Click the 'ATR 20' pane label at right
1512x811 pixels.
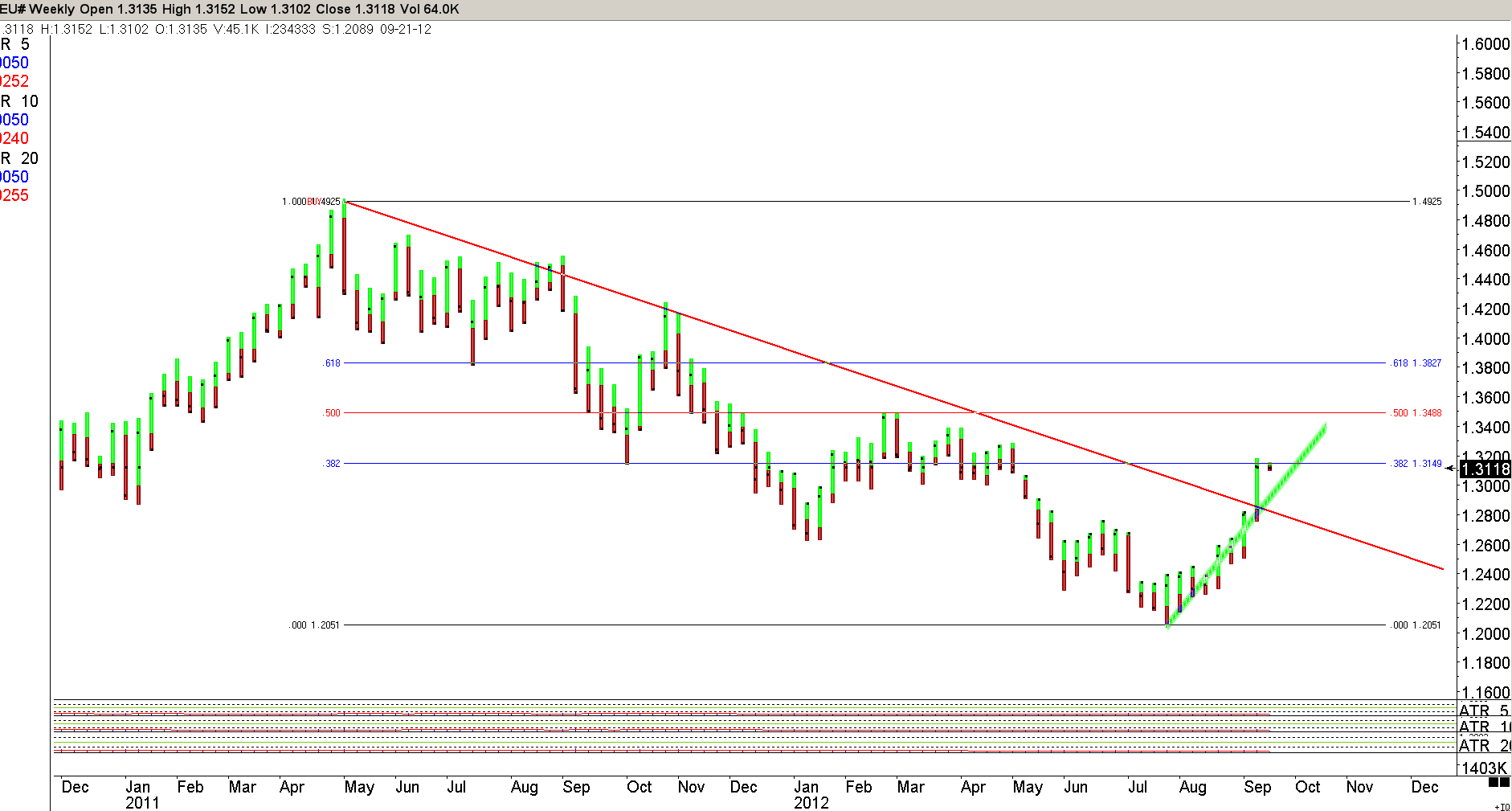[x=1485, y=746]
